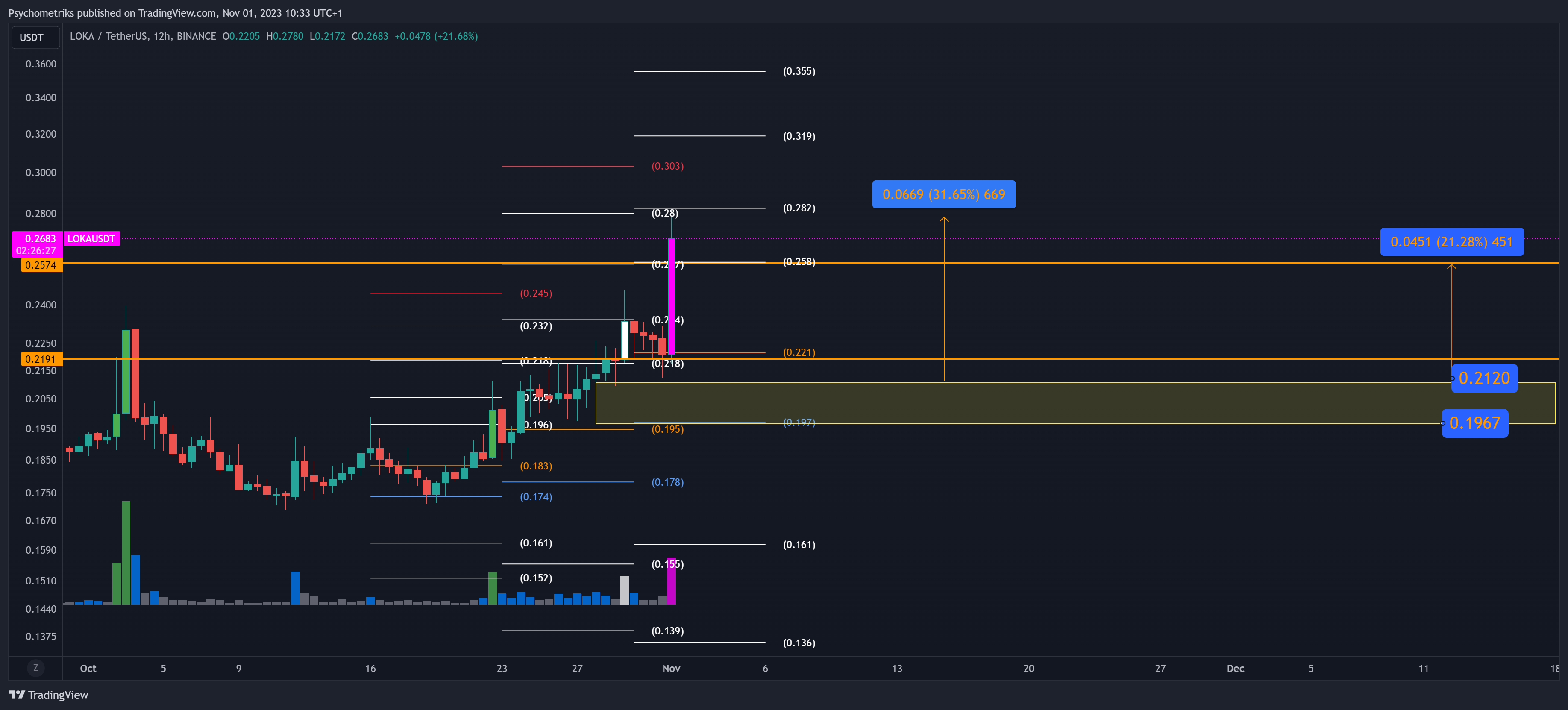Click the (0.319) level label
The height and width of the screenshot is (710, 1568).
(x=799, y=136)
